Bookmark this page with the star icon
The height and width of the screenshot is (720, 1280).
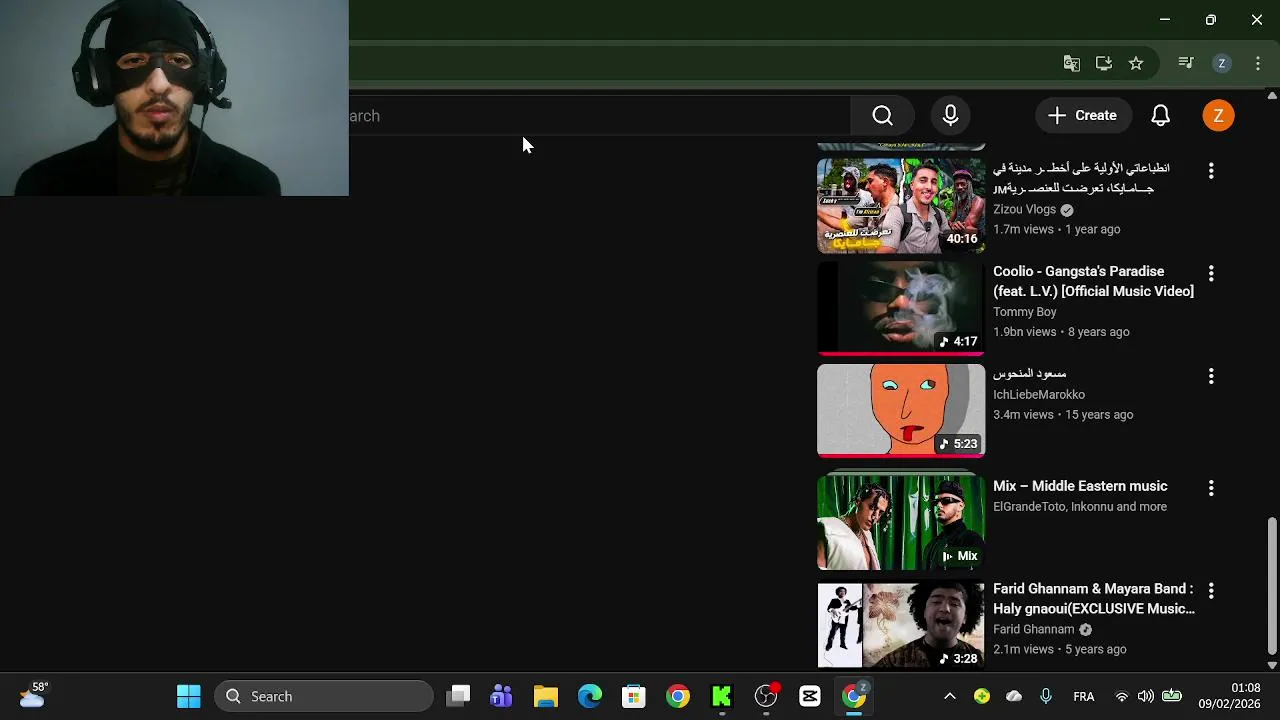pos(1136,63)
